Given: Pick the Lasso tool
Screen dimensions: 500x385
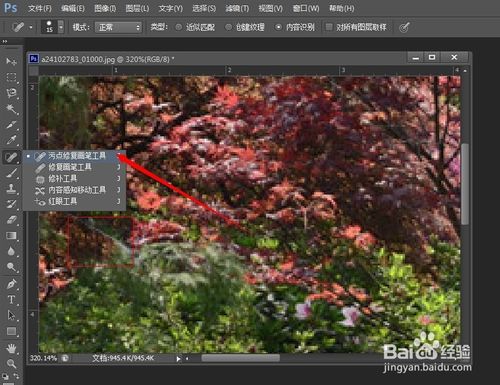Looking at the screenshot, I should 11,93.
